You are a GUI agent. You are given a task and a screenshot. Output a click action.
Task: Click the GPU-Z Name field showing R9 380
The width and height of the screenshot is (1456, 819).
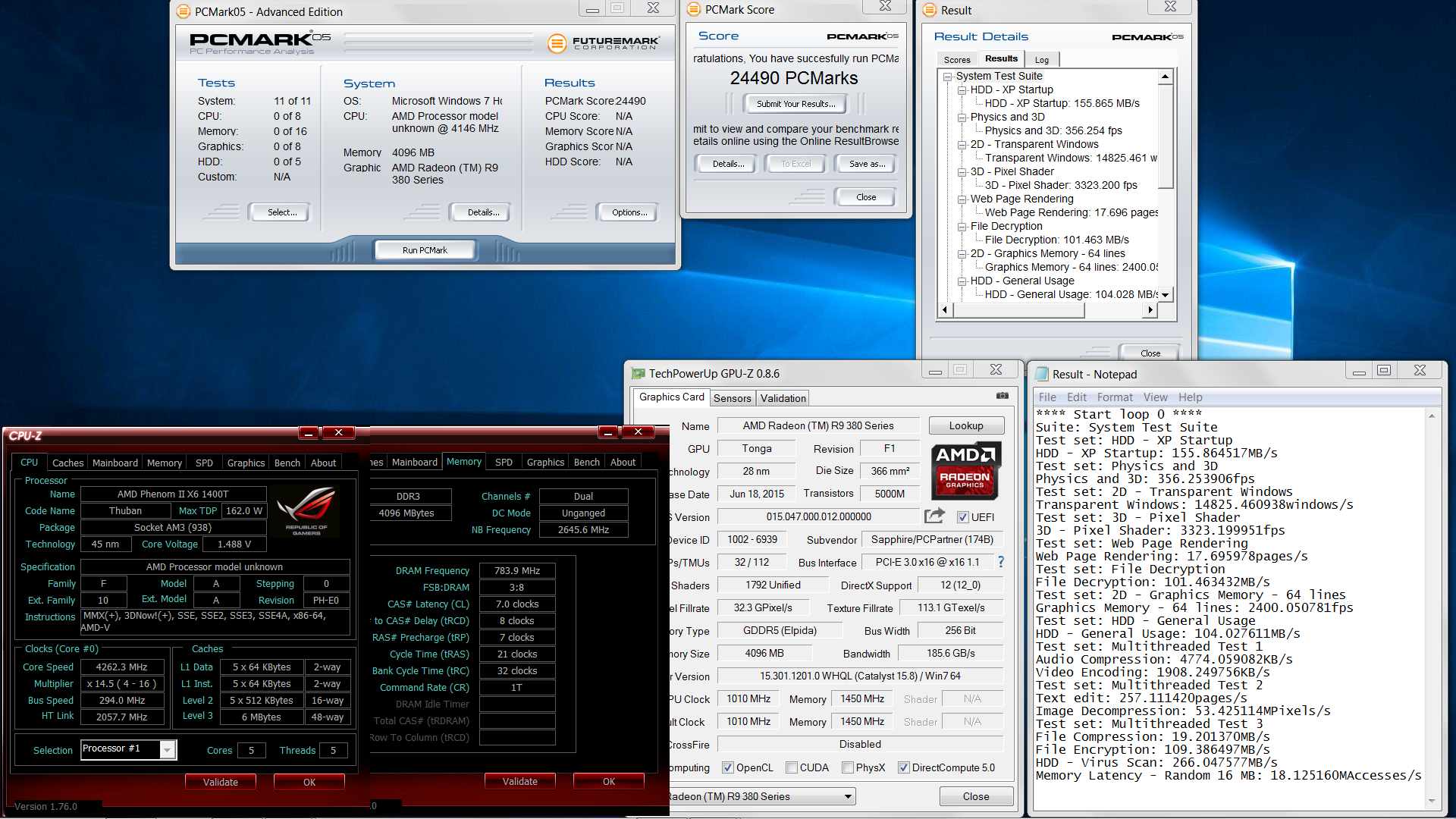(x=817, y=426)
